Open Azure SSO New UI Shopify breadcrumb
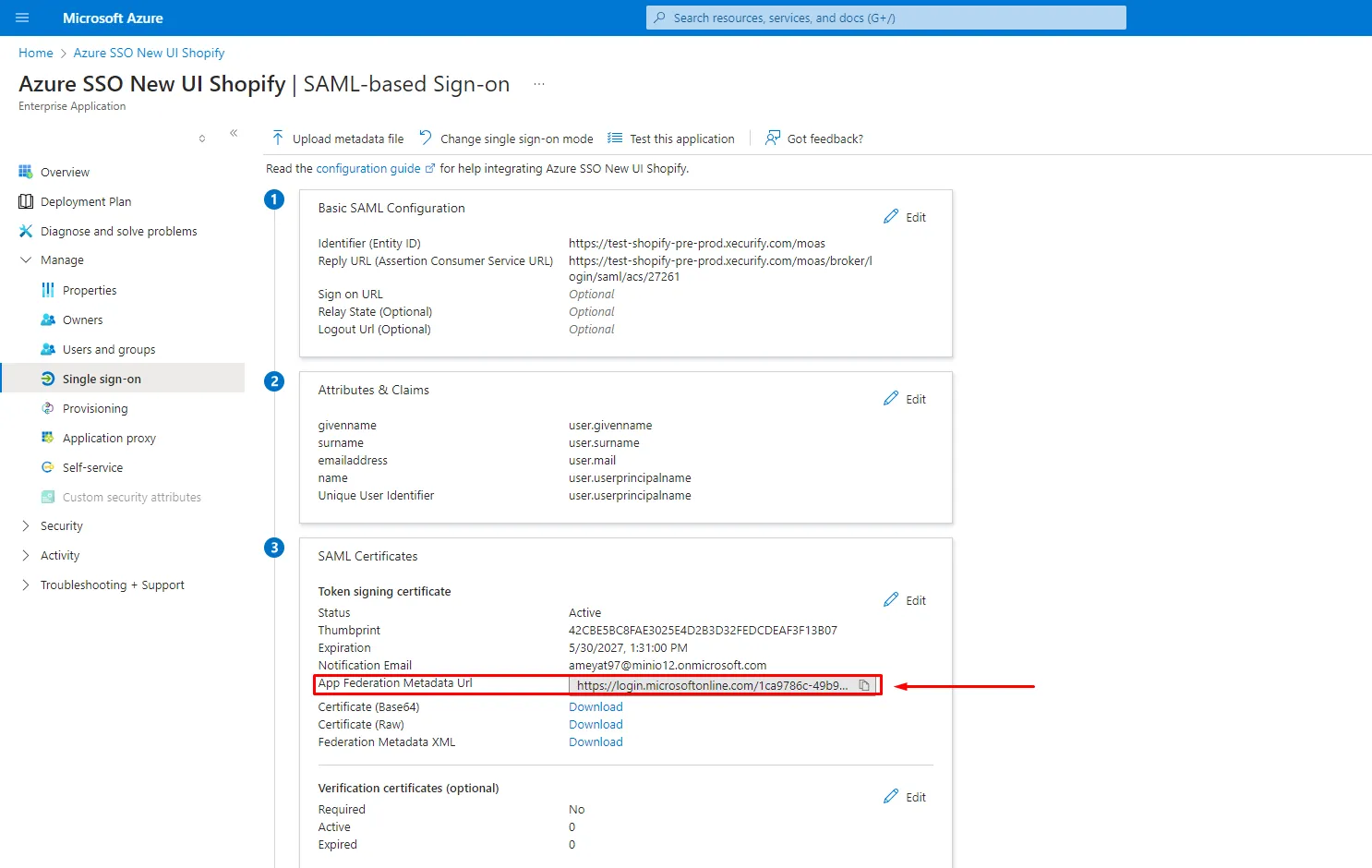The height and width of the screenshot is (868, 1372). tap(149, 53)
